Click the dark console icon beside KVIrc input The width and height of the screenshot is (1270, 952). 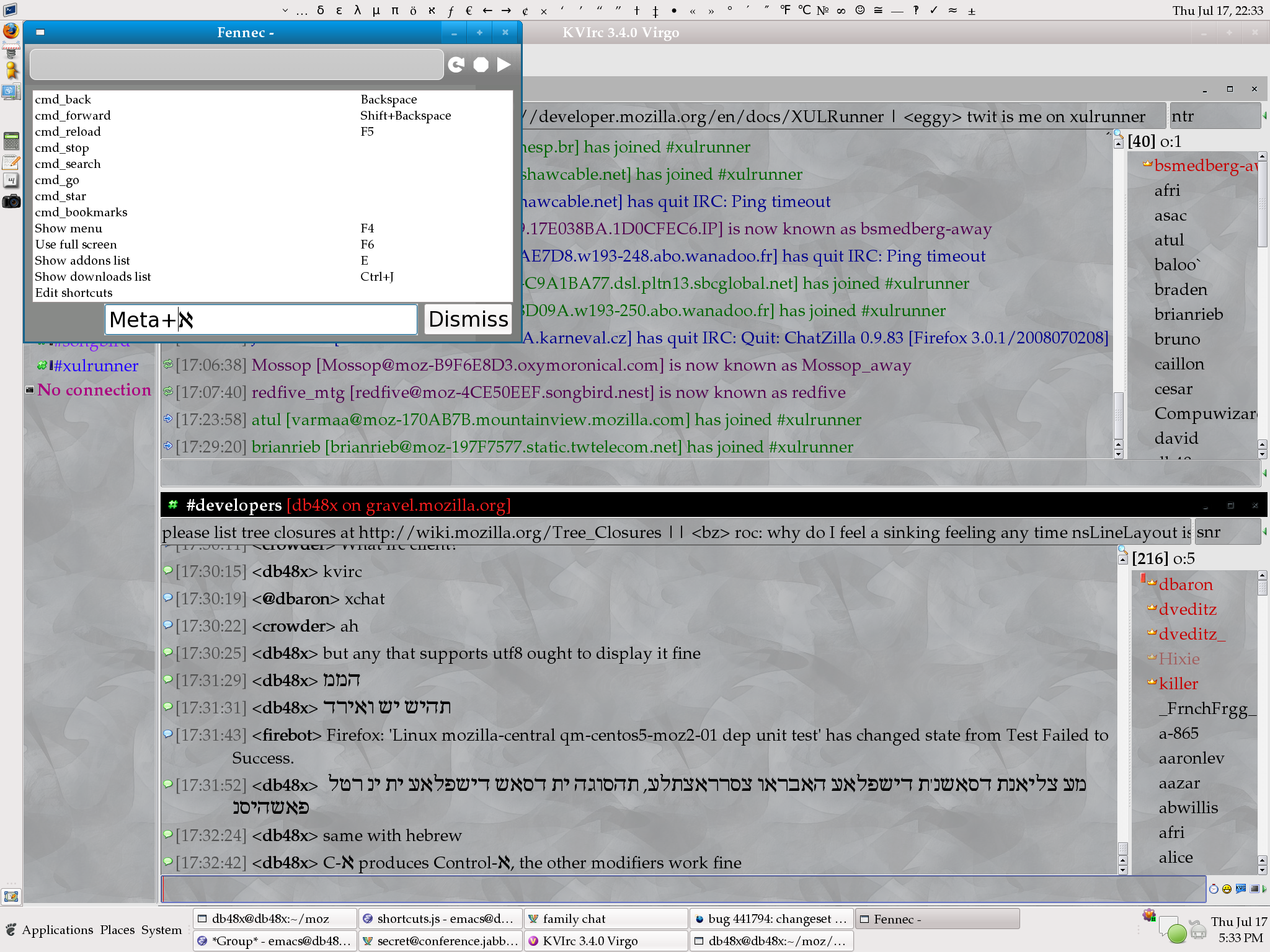[x=1254, y=889]
